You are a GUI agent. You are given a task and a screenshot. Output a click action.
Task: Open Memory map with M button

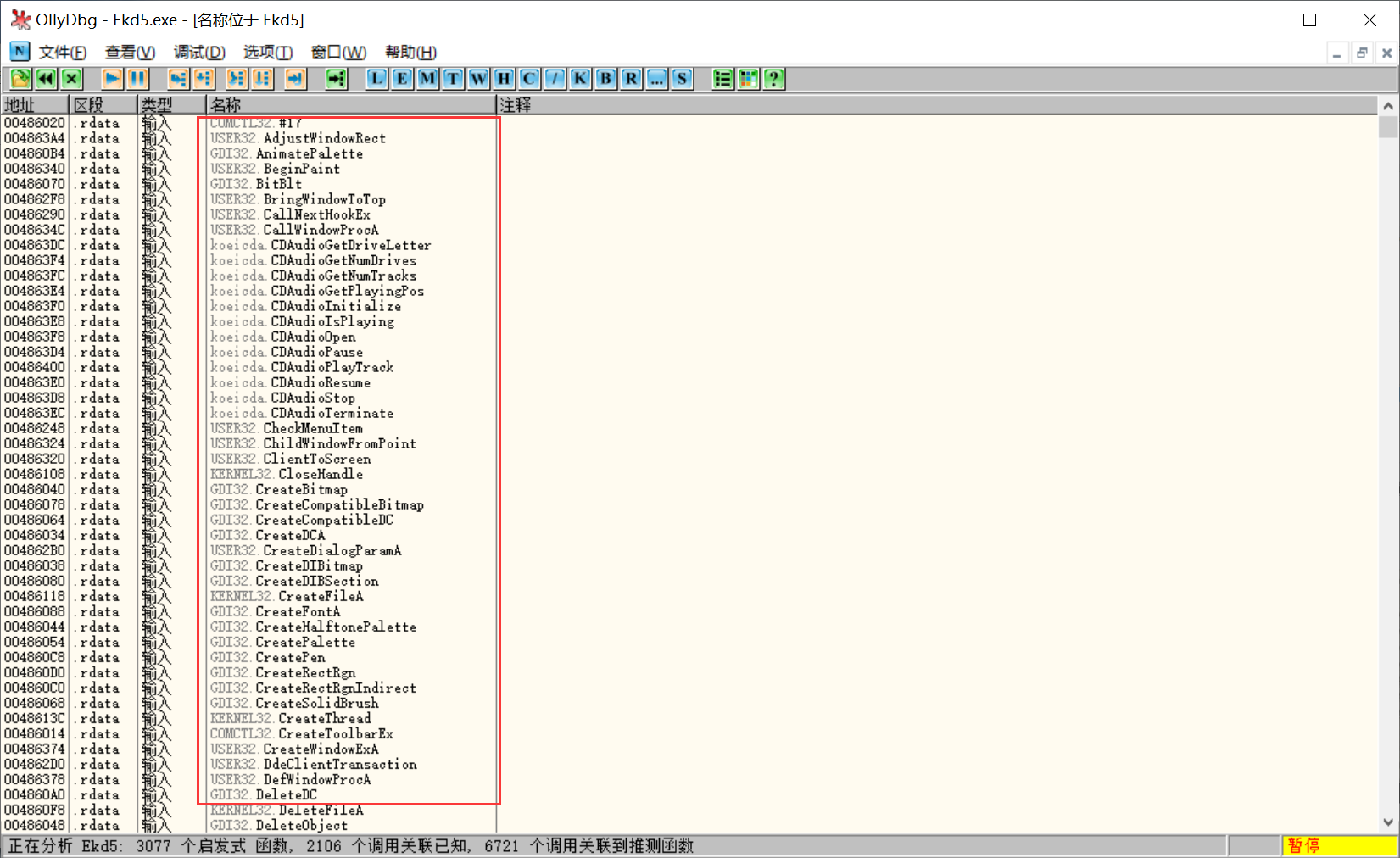(x=427, y=79)
